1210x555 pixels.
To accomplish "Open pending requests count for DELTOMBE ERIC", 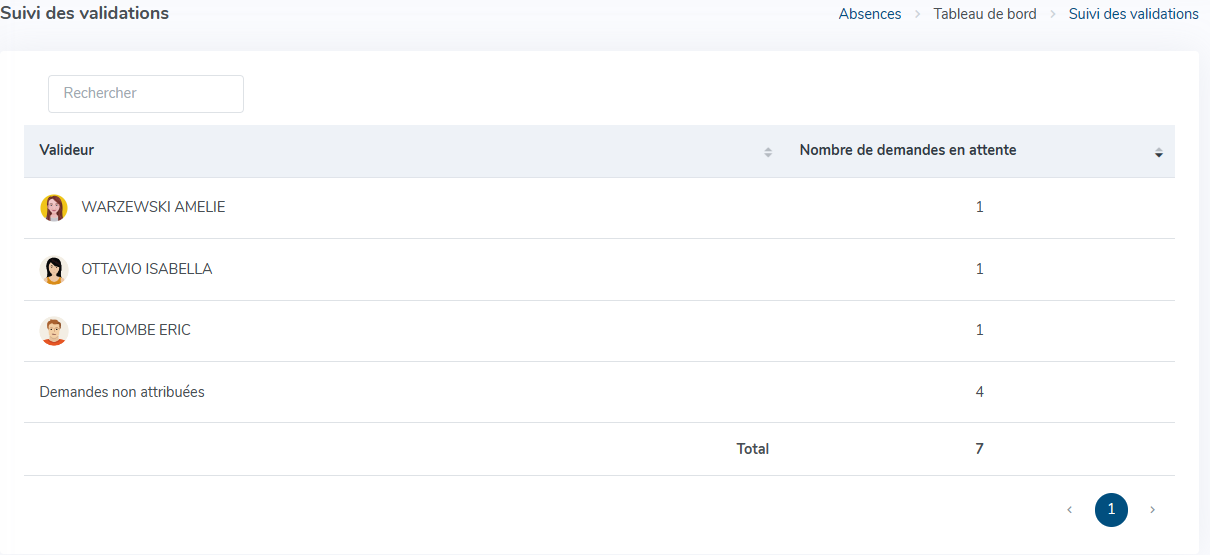I will click(x=979, y=330).
